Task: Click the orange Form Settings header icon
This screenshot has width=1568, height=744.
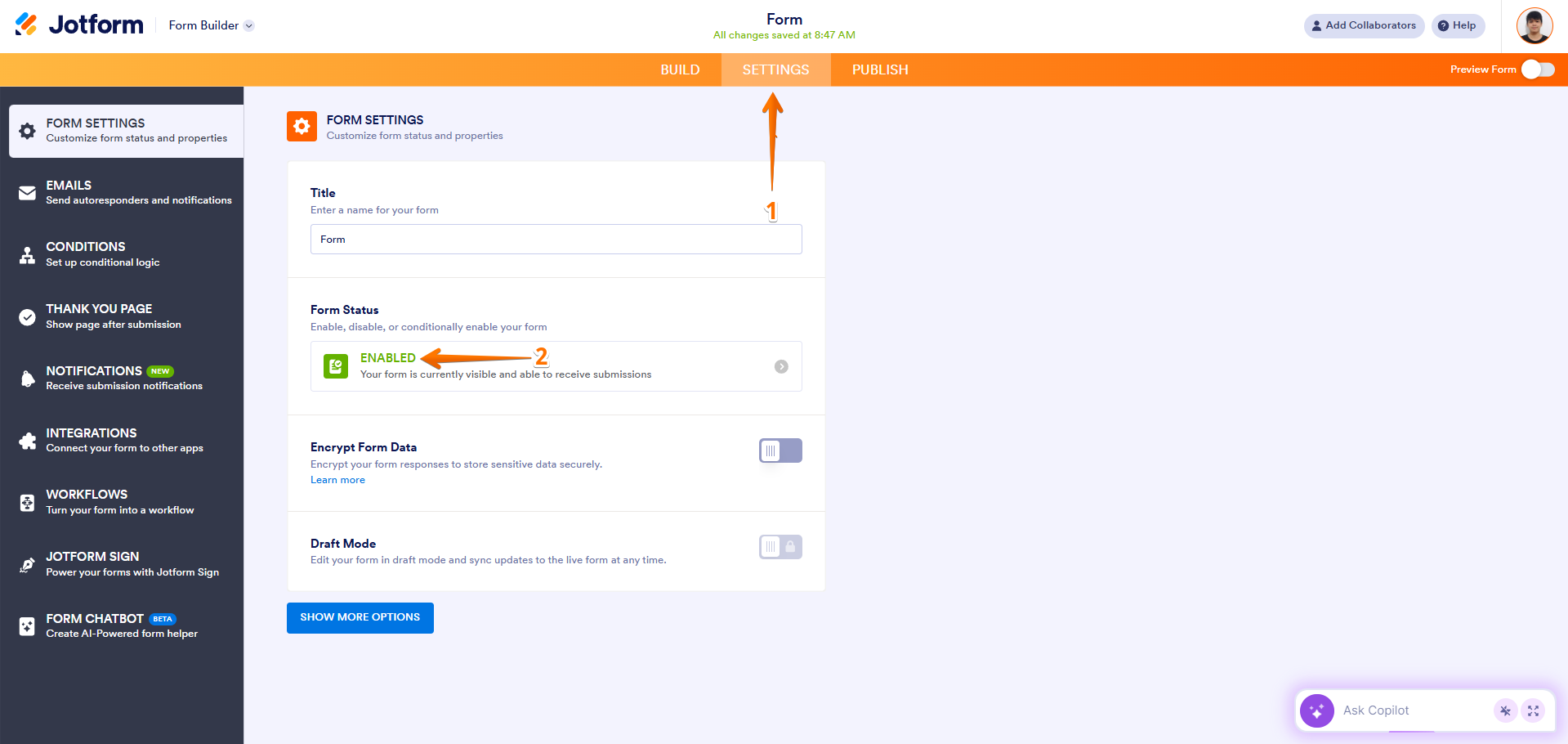Action: pos(302,127)
